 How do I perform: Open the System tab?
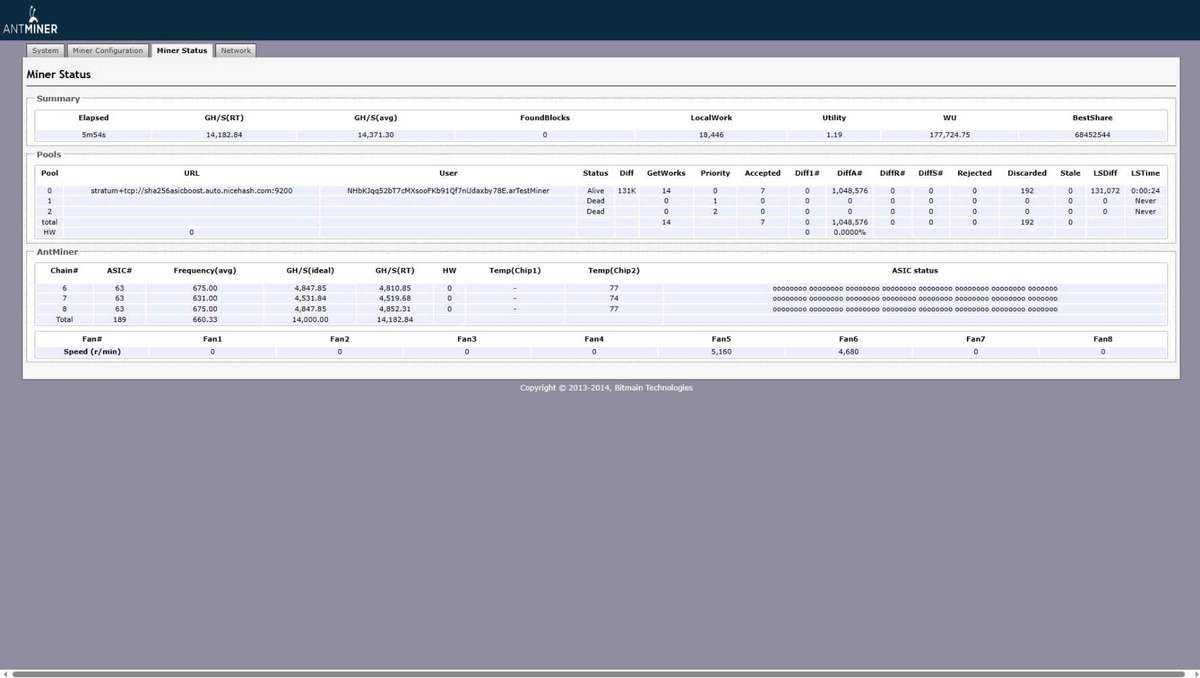pos(45,50)
